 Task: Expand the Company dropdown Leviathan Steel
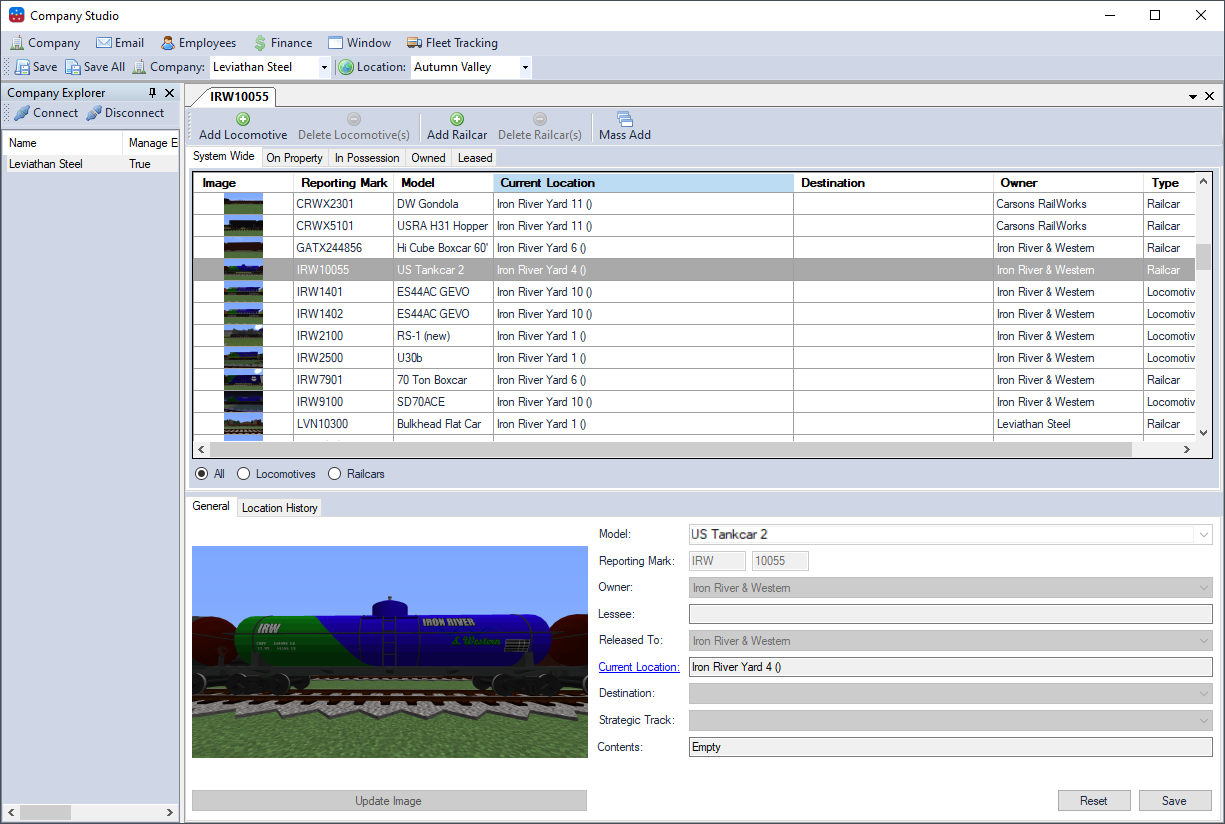[x=324, y=67]
